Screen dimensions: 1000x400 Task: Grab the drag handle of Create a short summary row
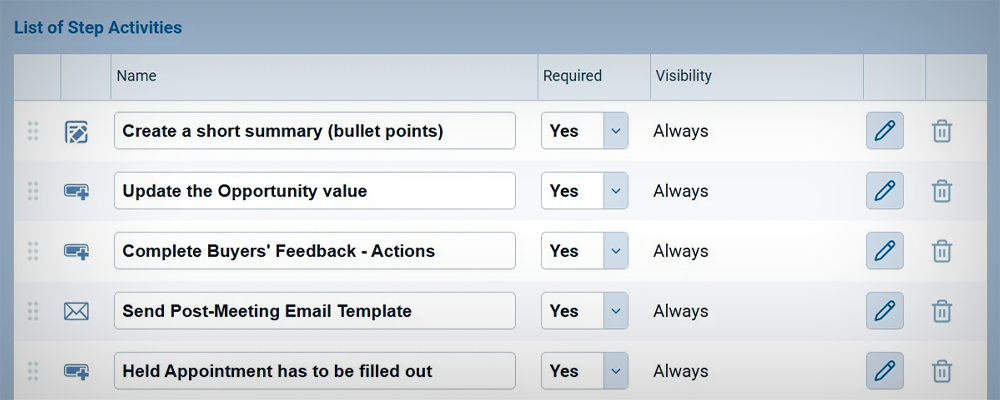[33, 131]
